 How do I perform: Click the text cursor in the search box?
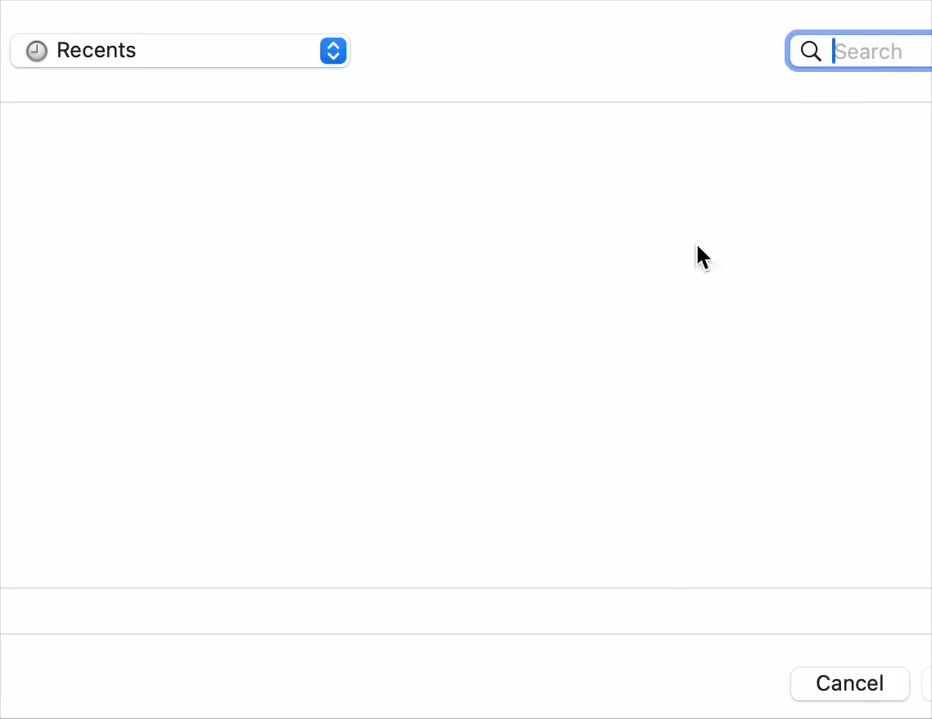834,51
